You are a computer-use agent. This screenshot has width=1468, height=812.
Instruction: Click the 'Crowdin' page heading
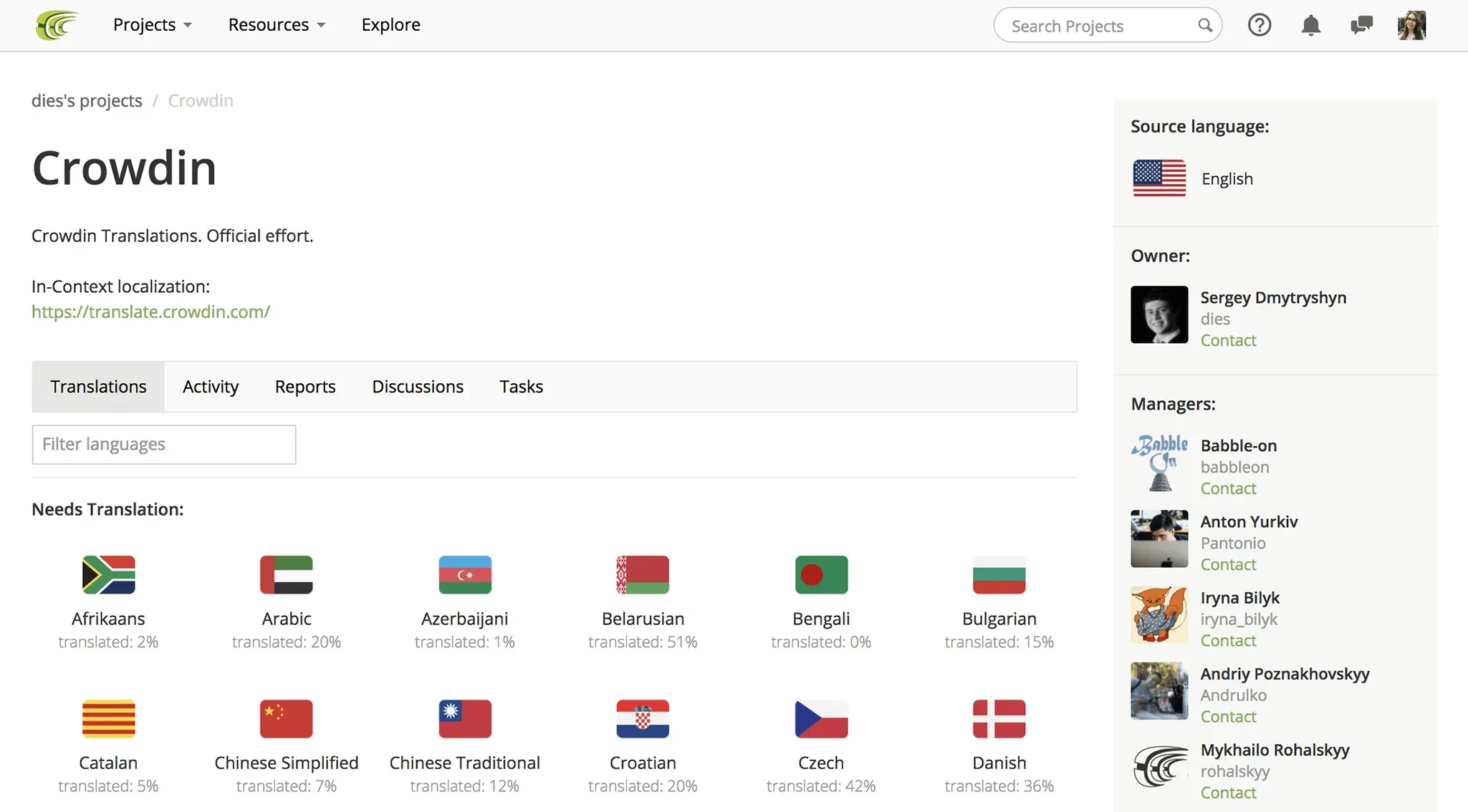point(124,168)
